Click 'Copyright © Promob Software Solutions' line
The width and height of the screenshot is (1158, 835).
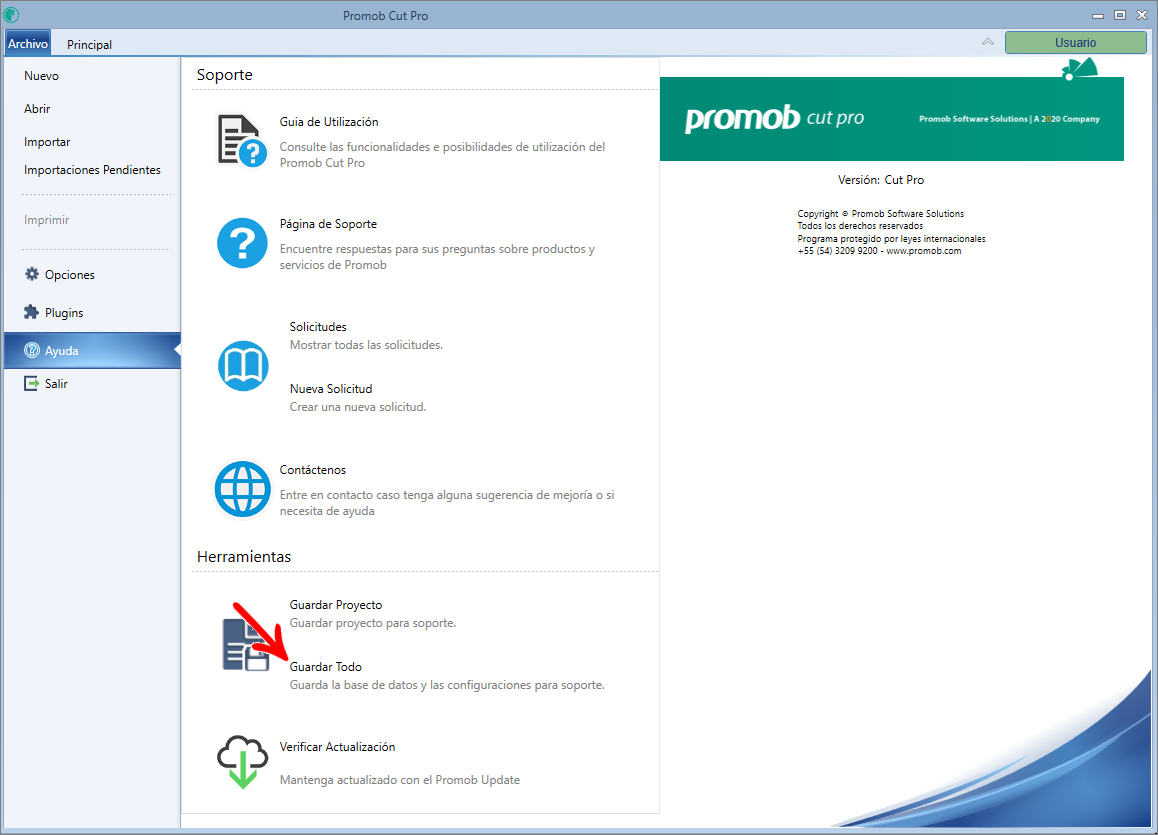click(880, 213)
